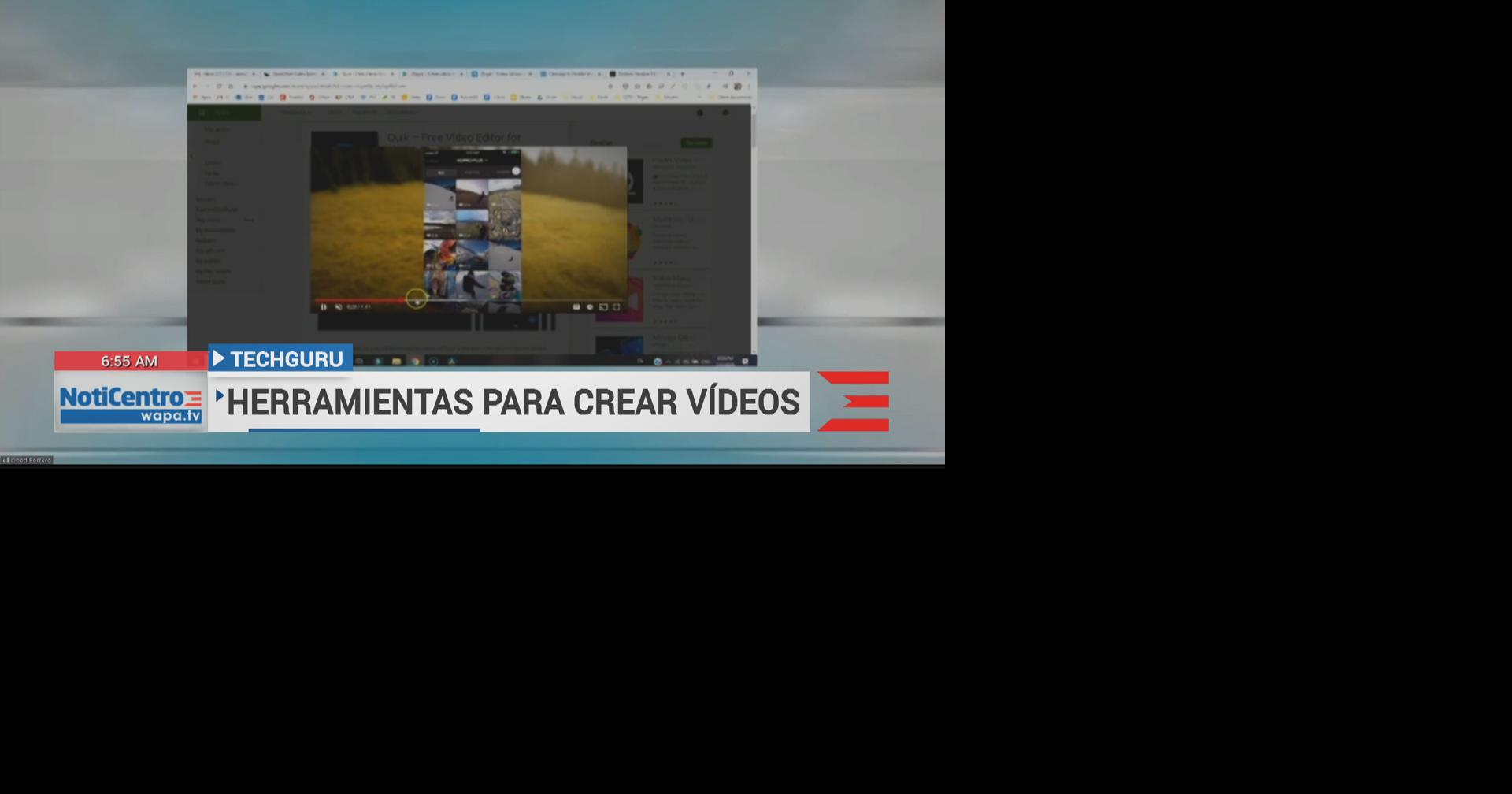
Task: Click the green Add to Chrome button
Action: (696, 143)
